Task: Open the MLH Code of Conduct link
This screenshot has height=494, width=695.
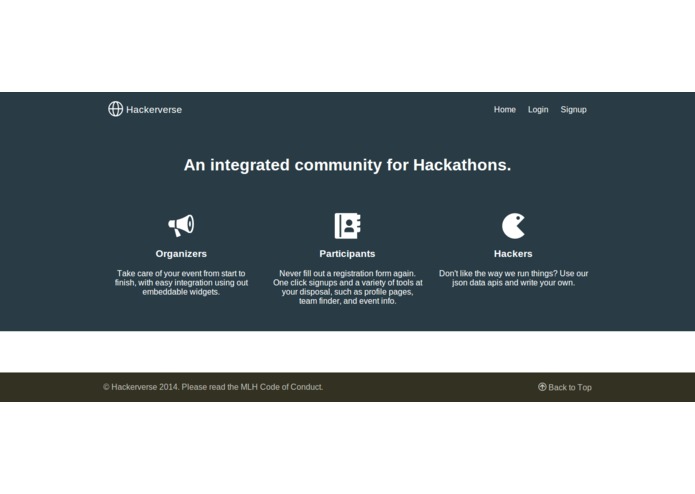Action: coord(281,387)
